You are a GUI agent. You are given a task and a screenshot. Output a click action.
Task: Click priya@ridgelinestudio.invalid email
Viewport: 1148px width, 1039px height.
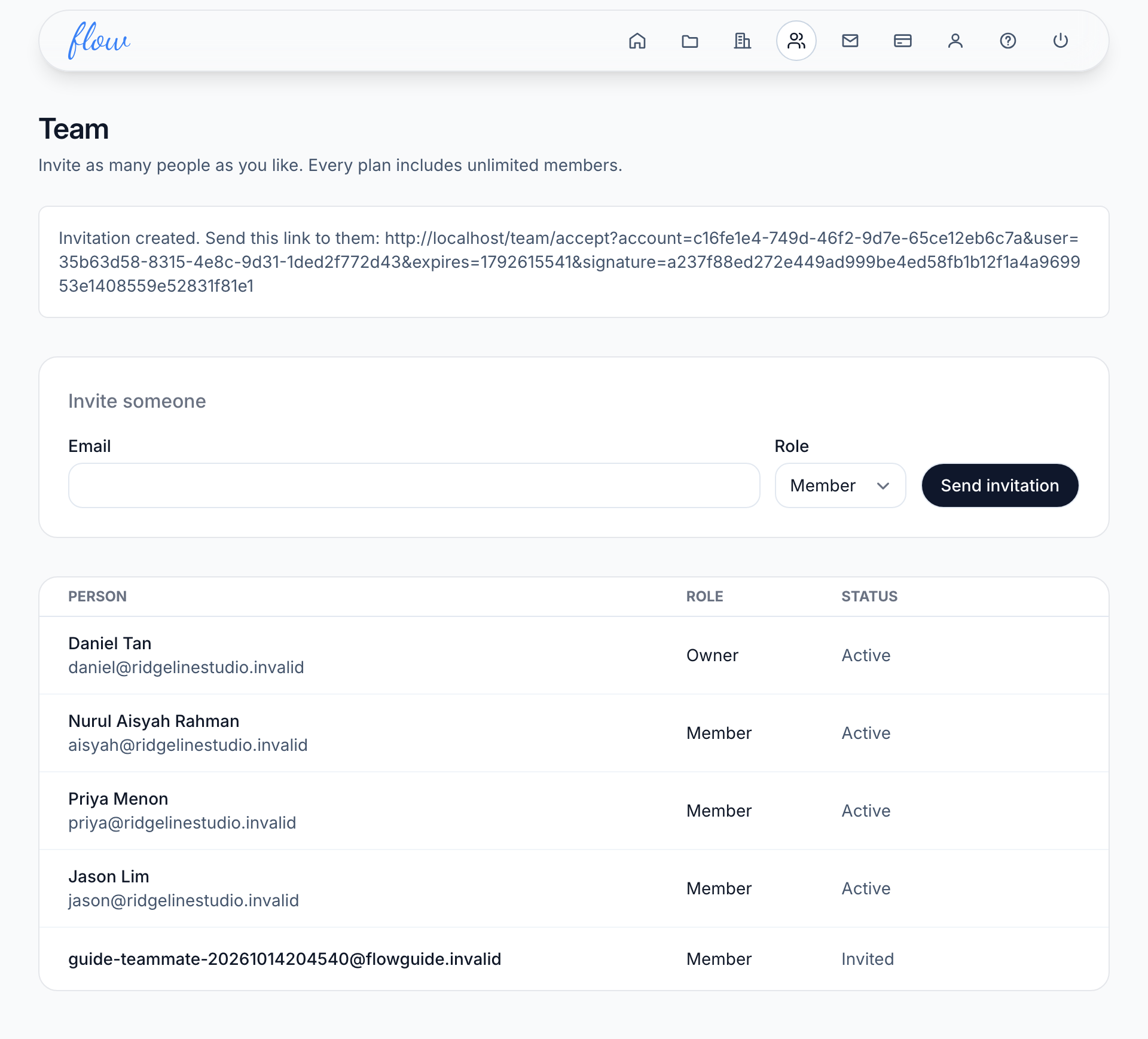click(182, 823)
